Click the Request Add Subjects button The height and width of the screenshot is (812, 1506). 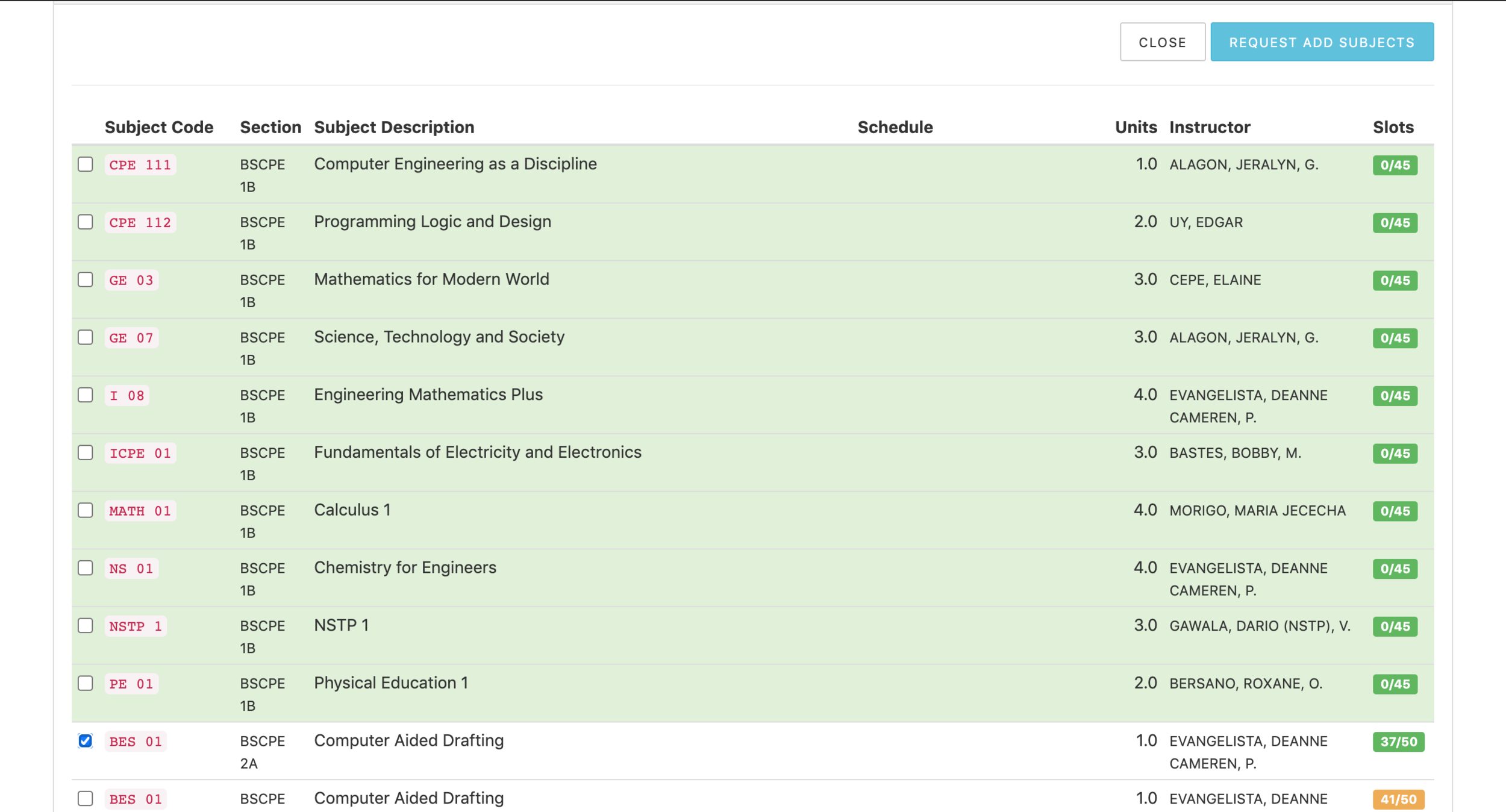pyautogui.click(x=1322, y=42)
